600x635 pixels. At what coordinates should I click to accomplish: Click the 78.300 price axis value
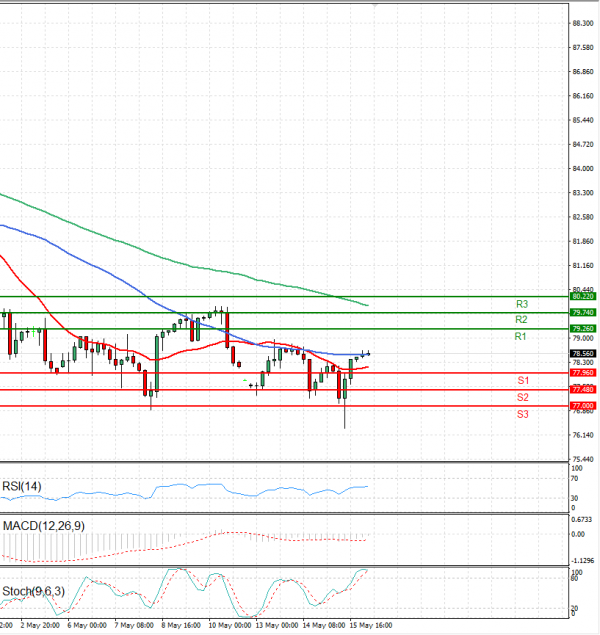pyautogui.click(x=583, y=362)
